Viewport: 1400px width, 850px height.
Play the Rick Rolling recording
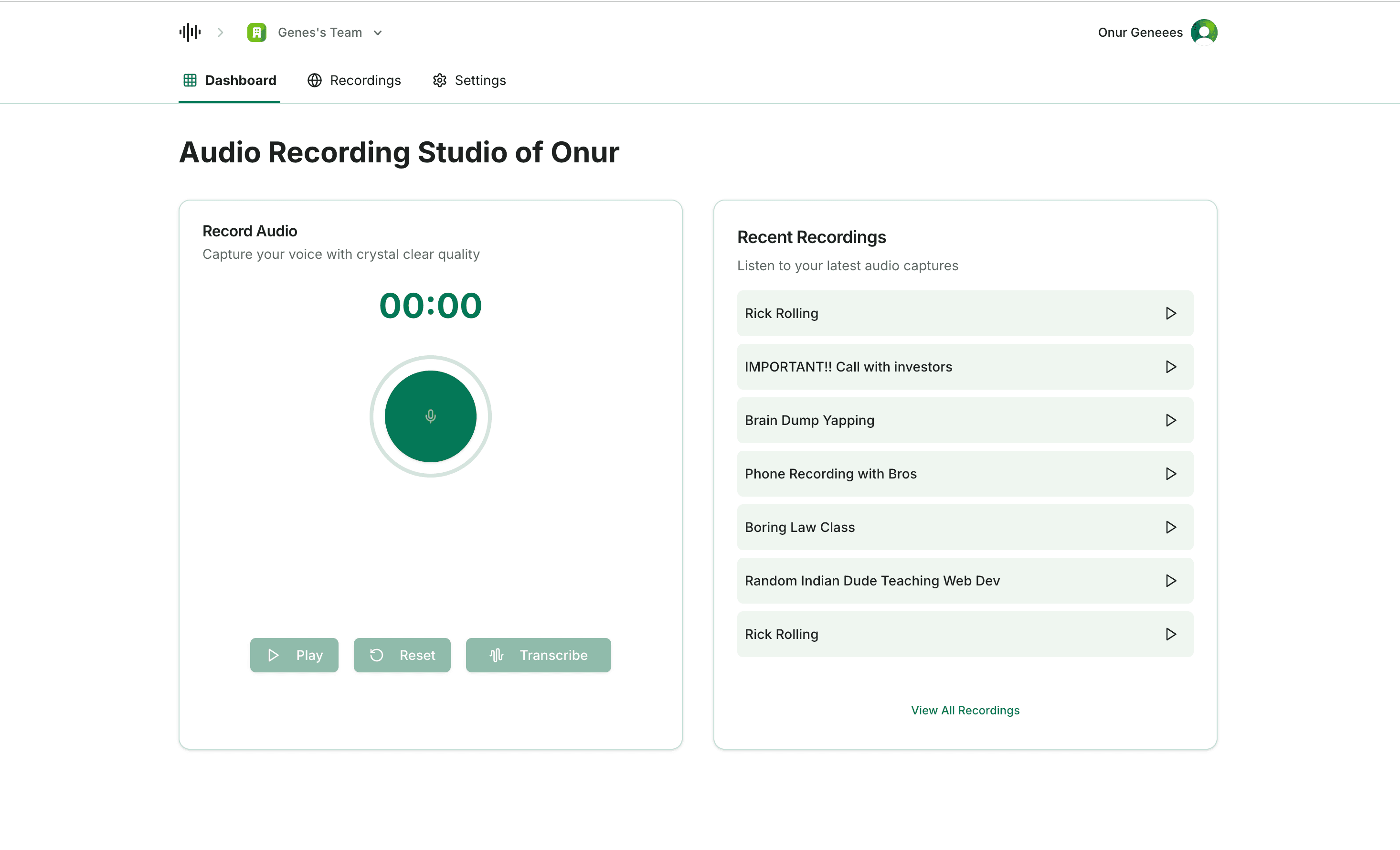[x=1170, y=313]
